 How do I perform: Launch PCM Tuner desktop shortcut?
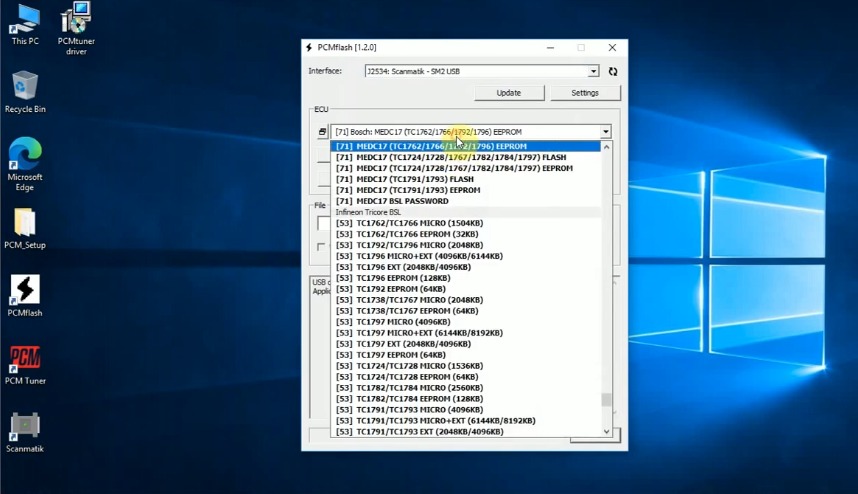coord(25,364)
